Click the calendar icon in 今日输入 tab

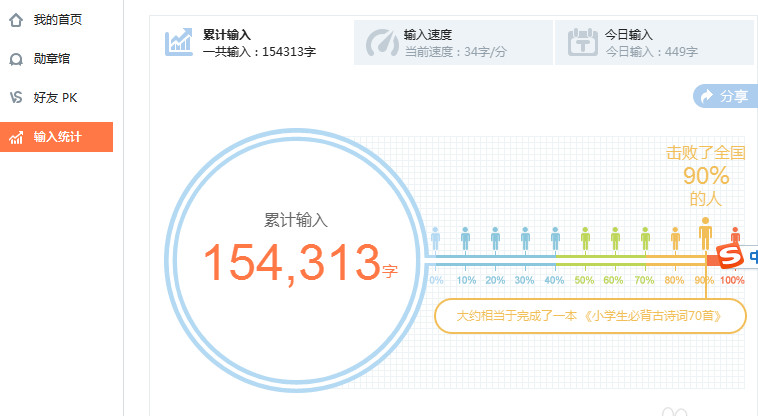tap(583, 42)
